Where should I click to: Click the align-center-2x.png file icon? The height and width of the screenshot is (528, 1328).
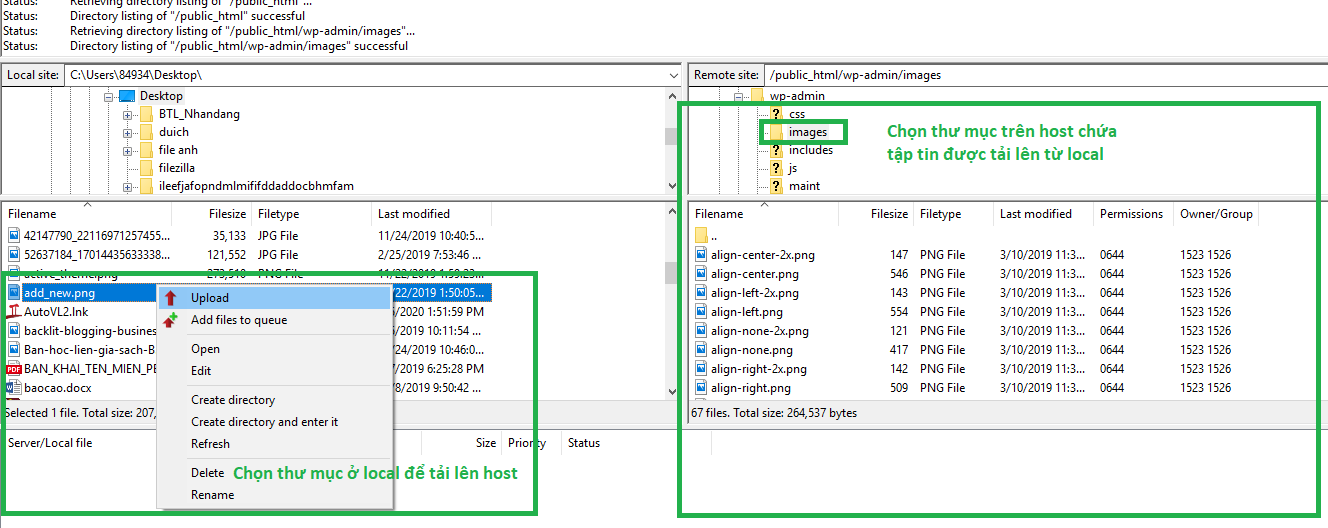click(x=701, y=255)
